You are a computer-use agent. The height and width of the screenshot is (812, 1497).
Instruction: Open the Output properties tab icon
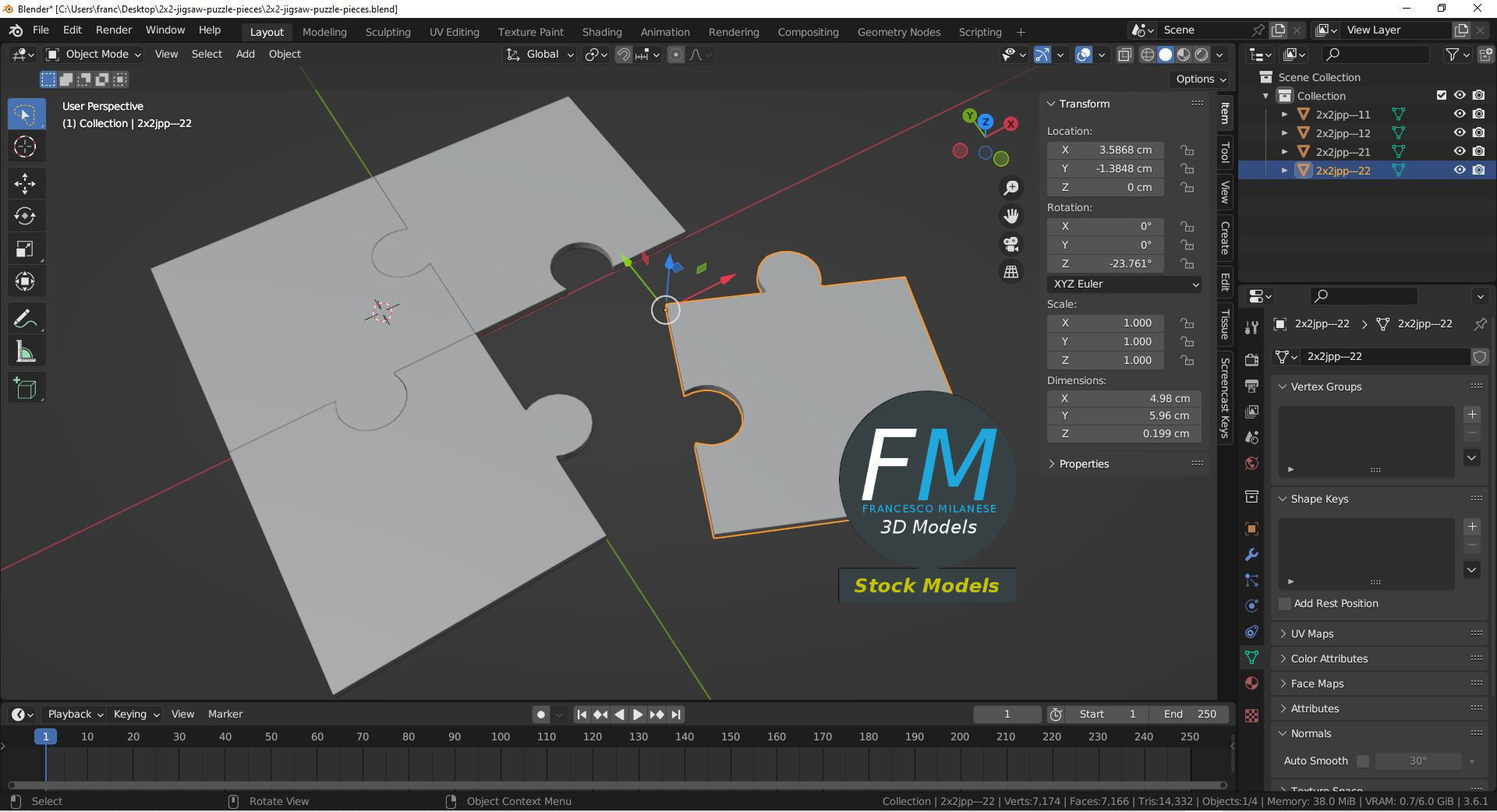[1251, 385]
